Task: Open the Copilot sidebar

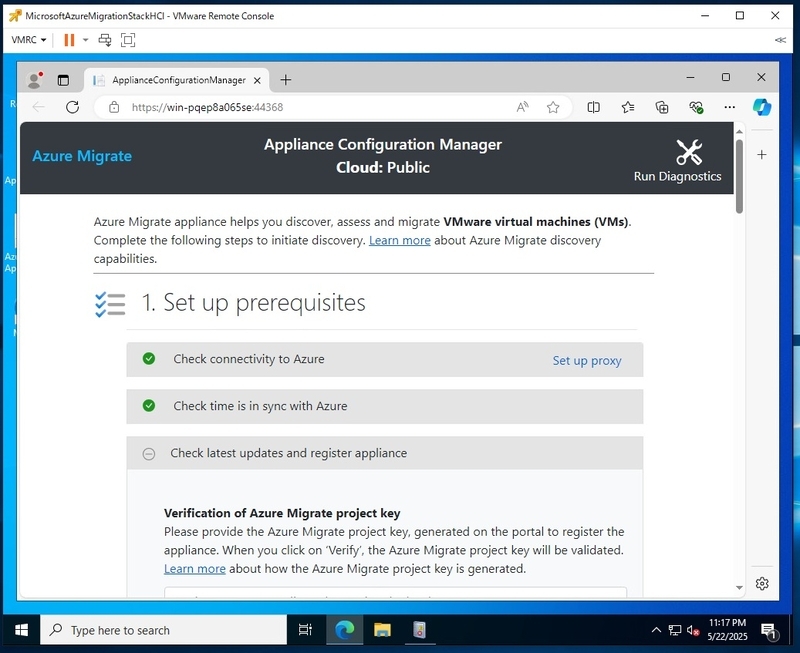Action: coord(762,107)
